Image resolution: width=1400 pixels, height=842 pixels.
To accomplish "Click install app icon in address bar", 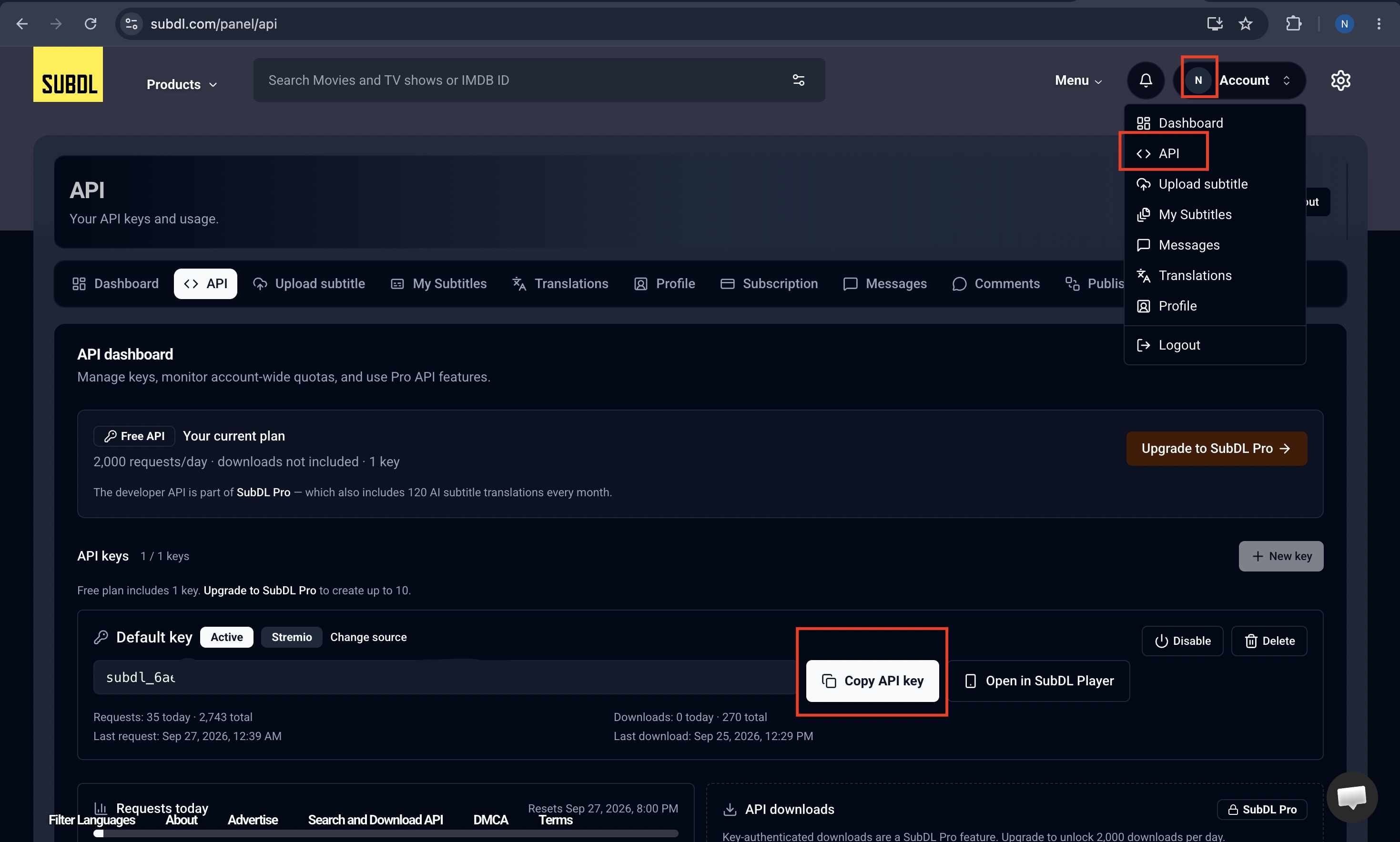I will tap(1214, 24).
